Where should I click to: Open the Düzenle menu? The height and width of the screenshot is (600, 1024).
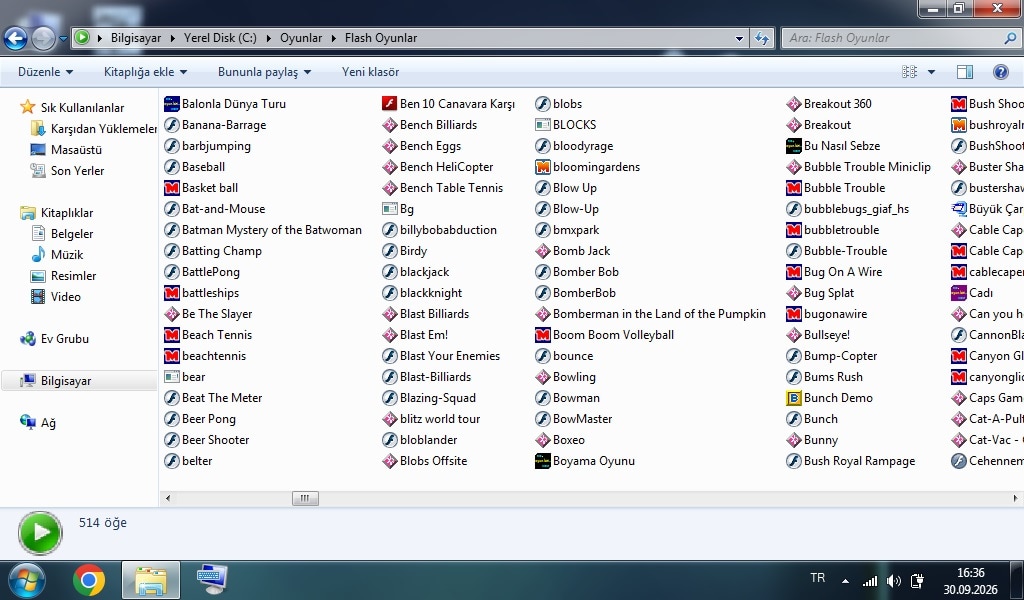pyautogui.click(x=45, y=72)
